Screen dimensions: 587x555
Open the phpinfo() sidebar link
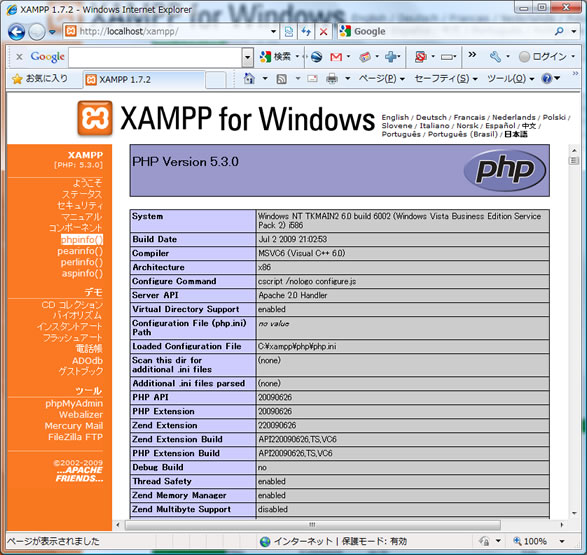click(82, 240)
